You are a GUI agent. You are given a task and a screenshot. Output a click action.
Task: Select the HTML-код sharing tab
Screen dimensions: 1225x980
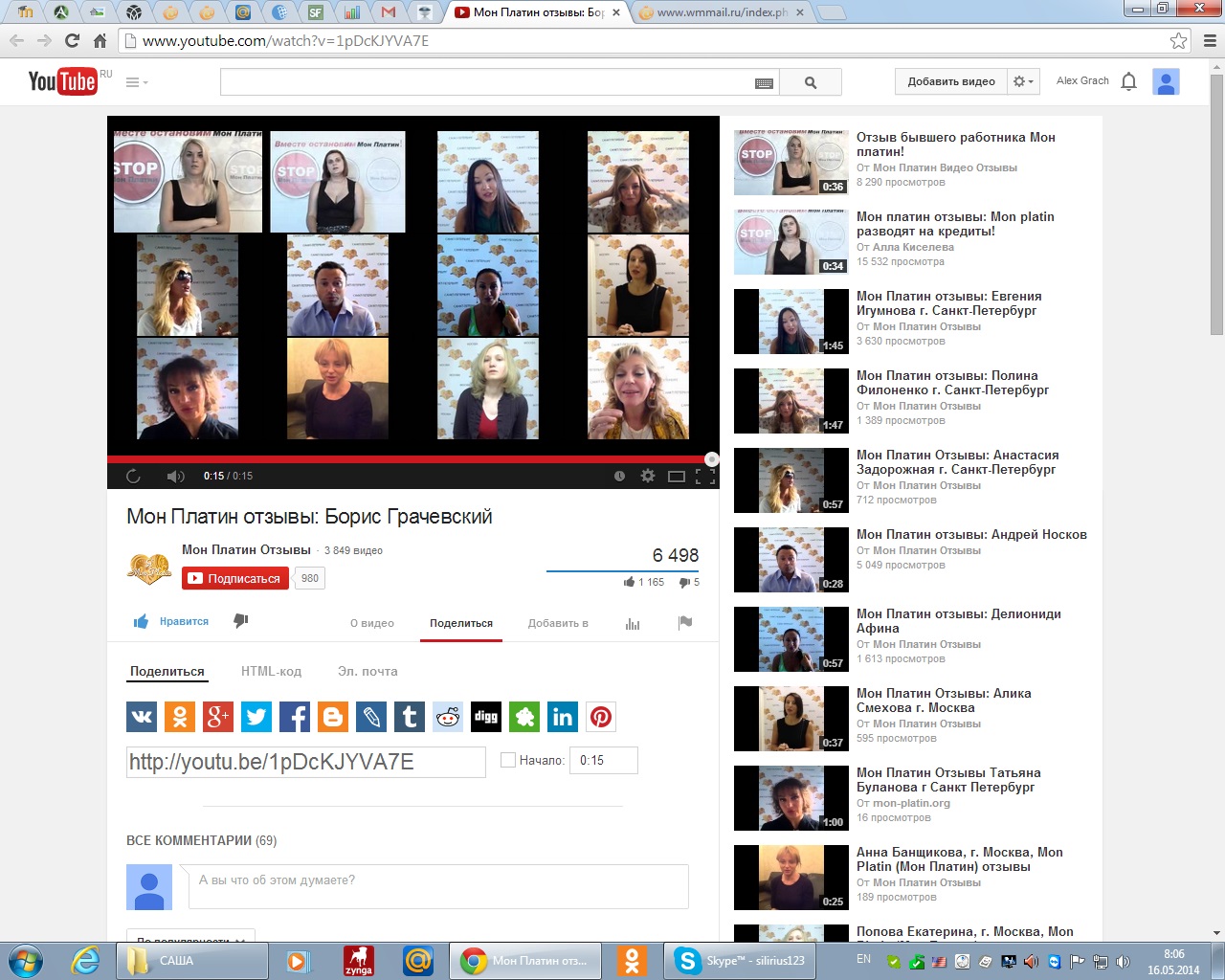click(x=271, y=671)
